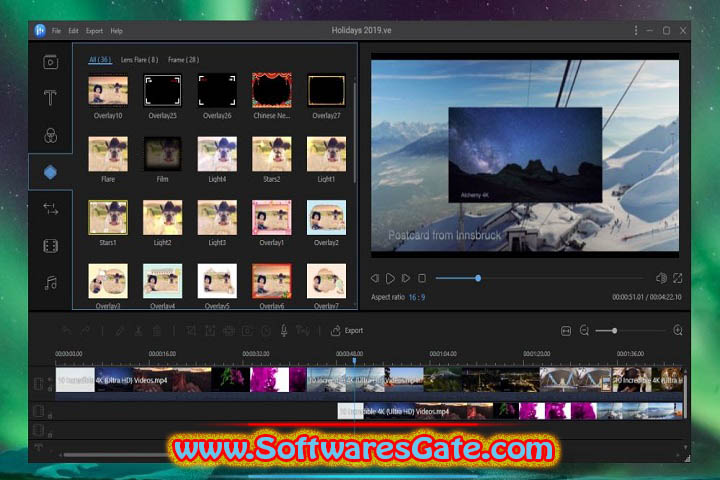Click the Zoom tool in timeline toolbar
Viewport: 720px width, 480px height.
[x=210, y=330]
